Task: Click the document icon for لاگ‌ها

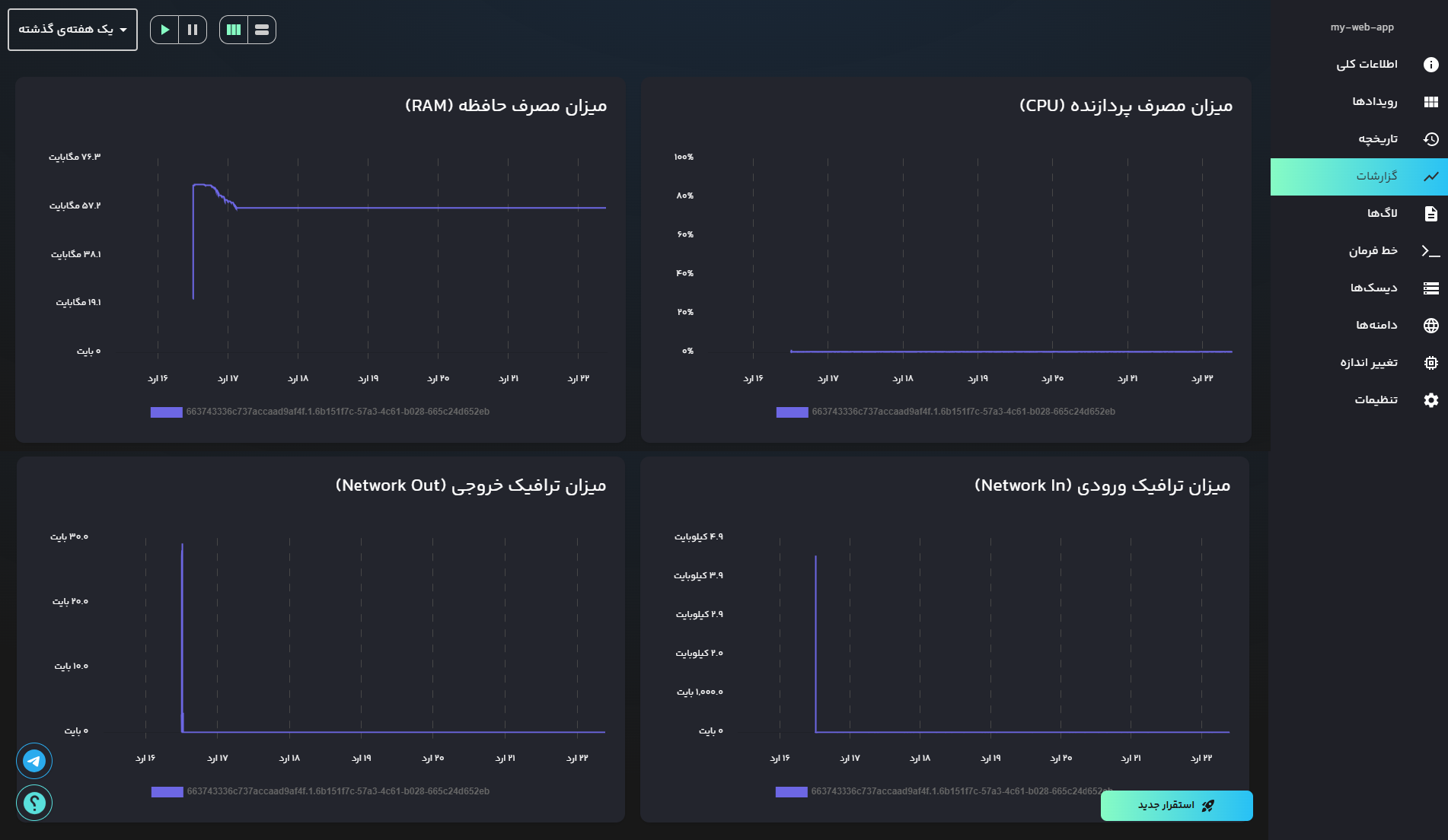Action: tap(1431, 214)
